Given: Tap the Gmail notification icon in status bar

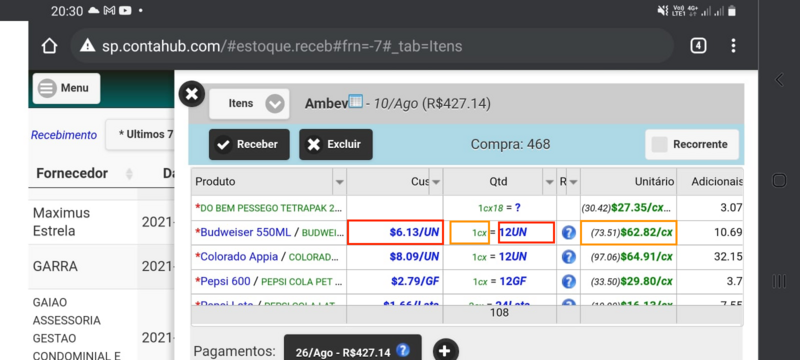Looking at the screenshot, I should coord(109,11).
